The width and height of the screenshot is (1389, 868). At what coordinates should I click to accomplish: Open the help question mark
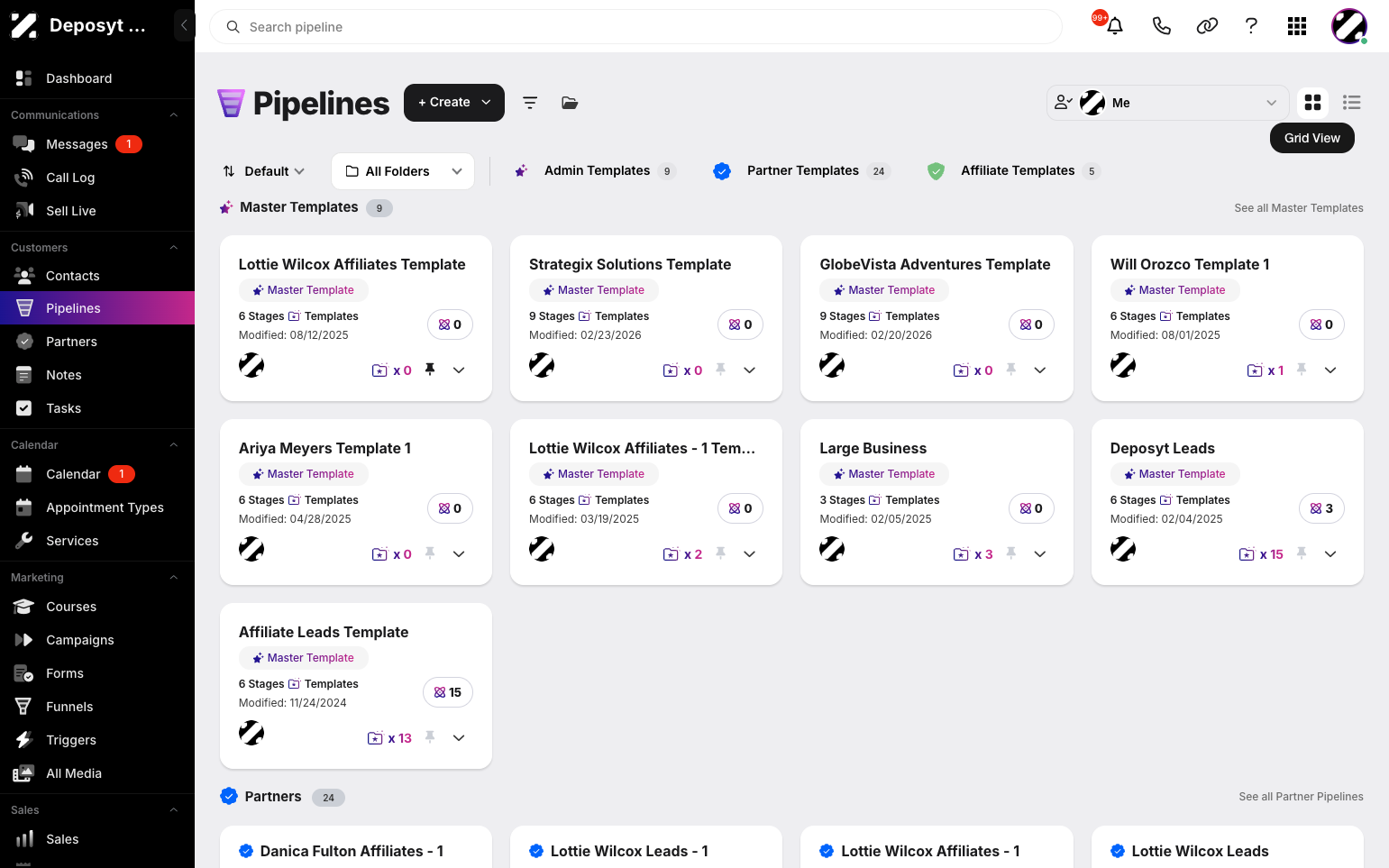(1251, 26)
